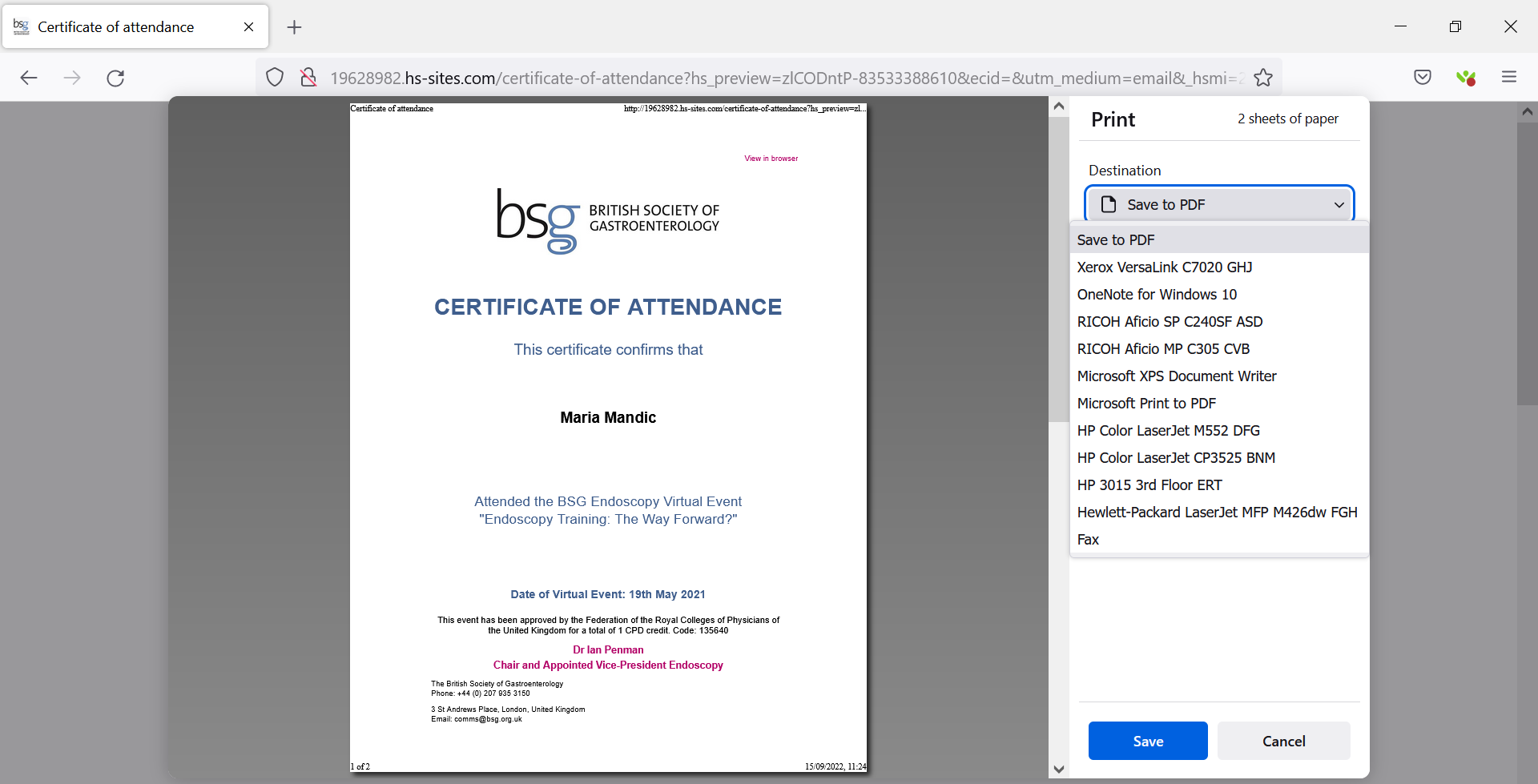Viewport: 1538px width, 784px height.
Task: Click the green extension icon in the toolbar
Action: [x=1466, y=78]
